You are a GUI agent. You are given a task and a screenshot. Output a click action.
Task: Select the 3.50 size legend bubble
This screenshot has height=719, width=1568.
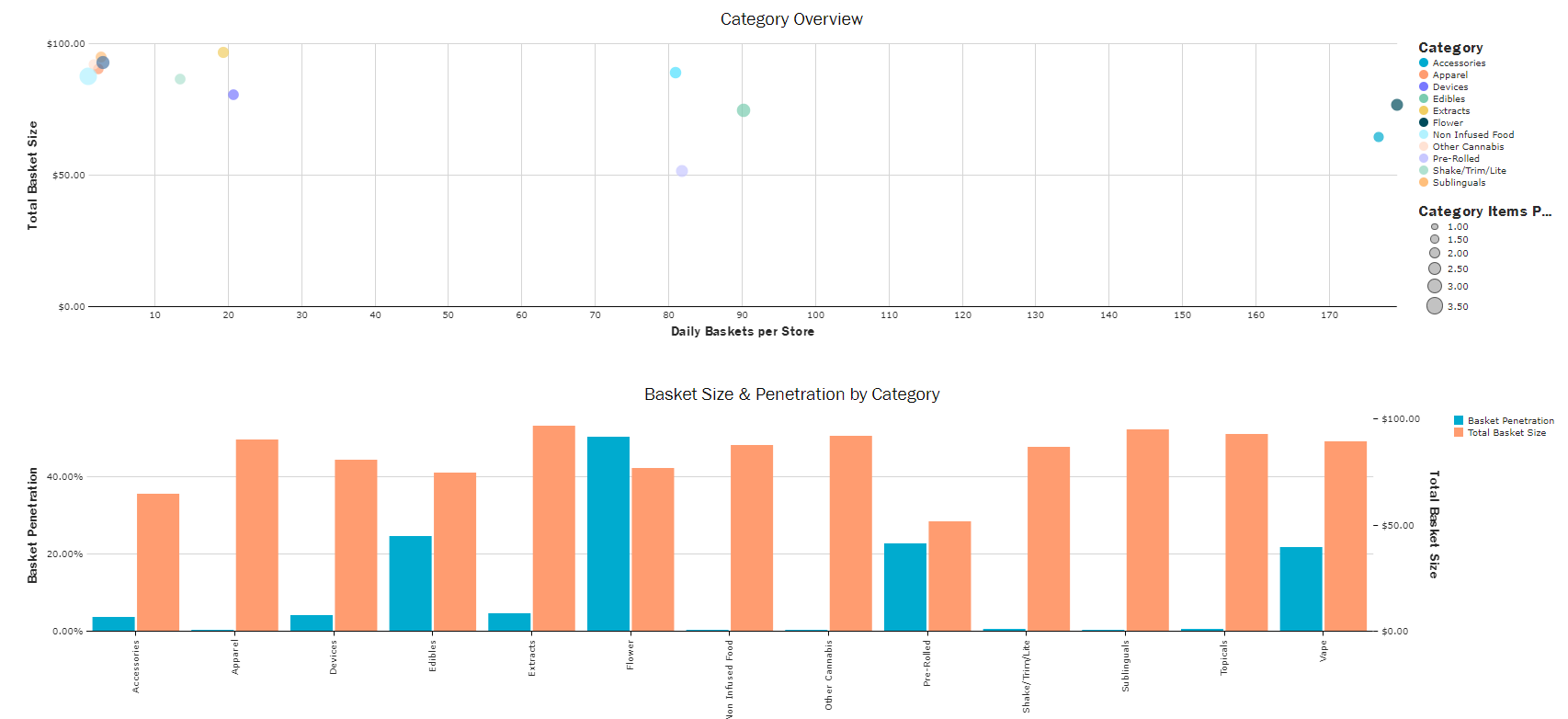pyautogui.click(x=1435, y=306)
